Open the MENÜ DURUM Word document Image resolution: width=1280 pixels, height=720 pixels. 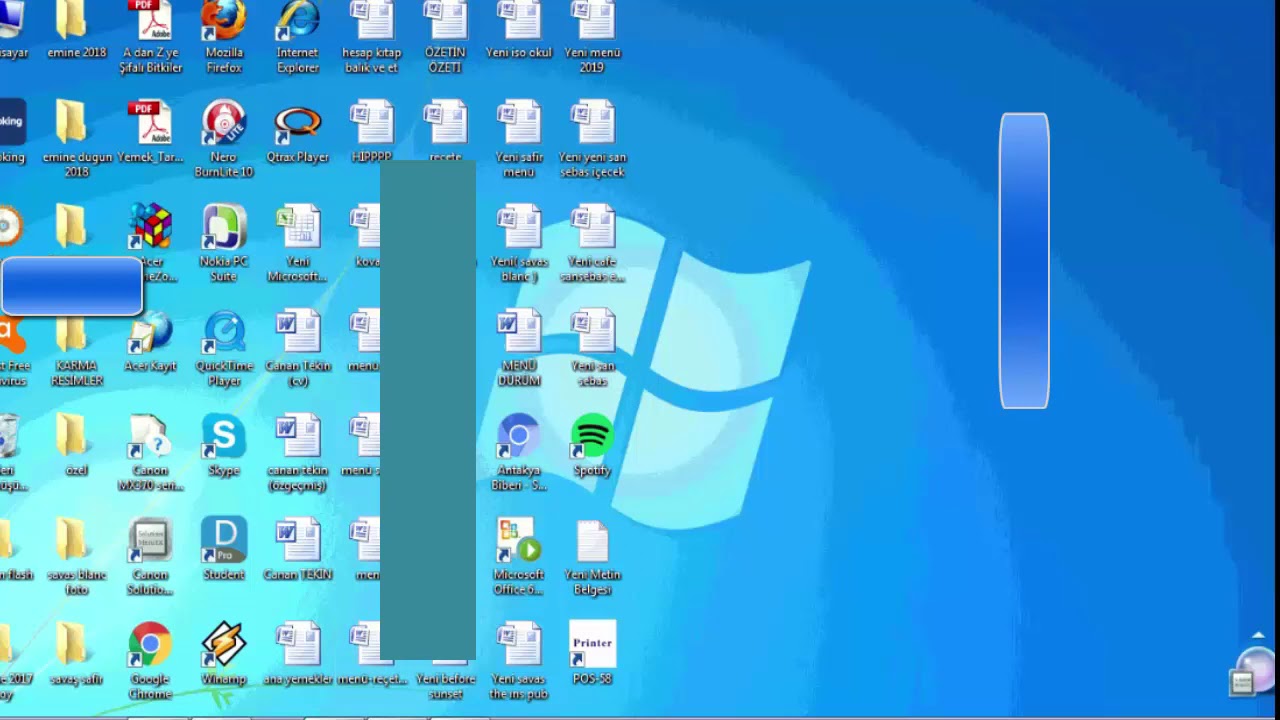[519, 348]
